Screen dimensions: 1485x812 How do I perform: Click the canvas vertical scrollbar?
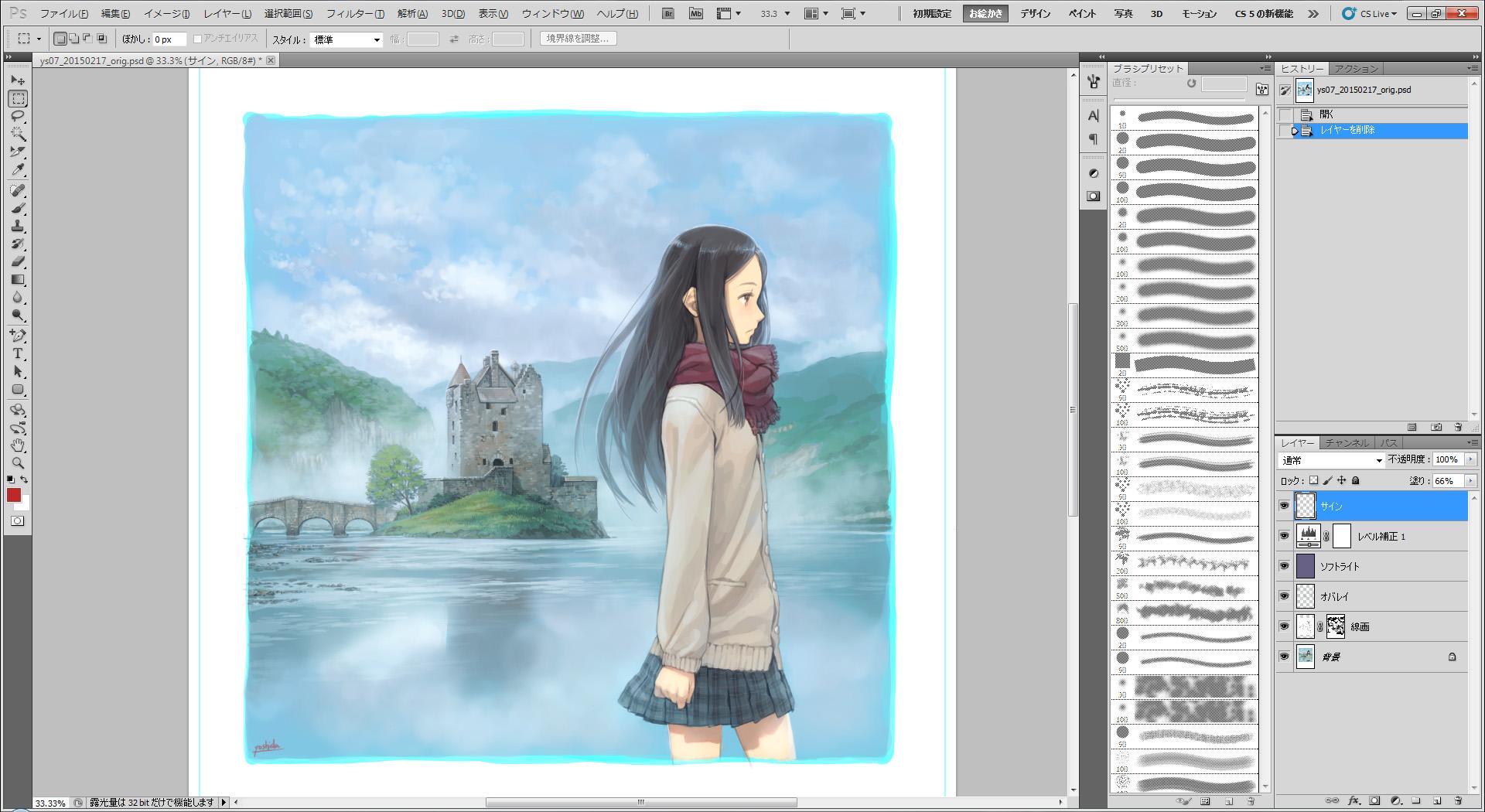pos(1073,410)
